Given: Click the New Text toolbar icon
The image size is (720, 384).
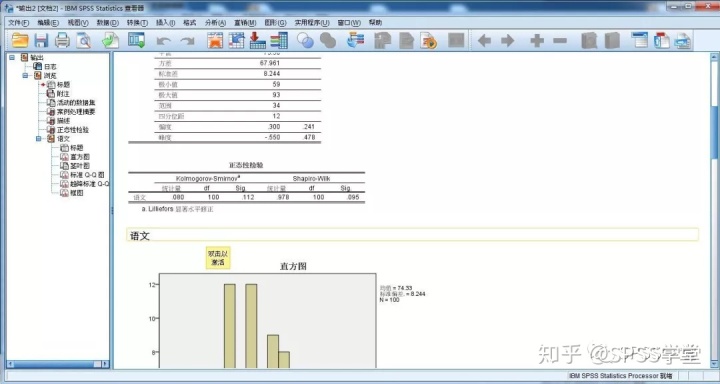Looking at the screenshot, I should pyautogui.click(x=683, y=41).
